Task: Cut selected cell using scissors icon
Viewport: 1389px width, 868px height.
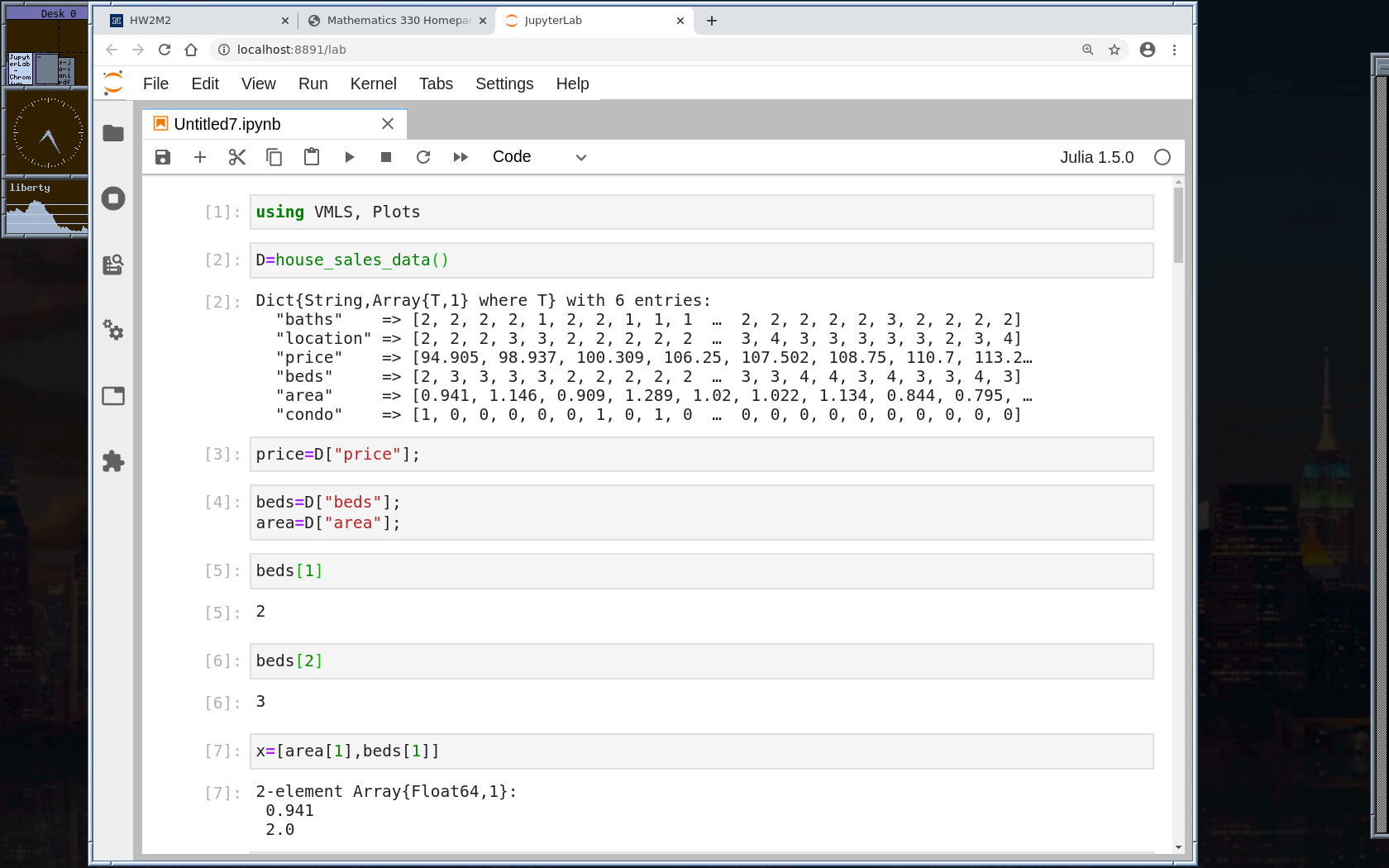Action: (237, 157)
